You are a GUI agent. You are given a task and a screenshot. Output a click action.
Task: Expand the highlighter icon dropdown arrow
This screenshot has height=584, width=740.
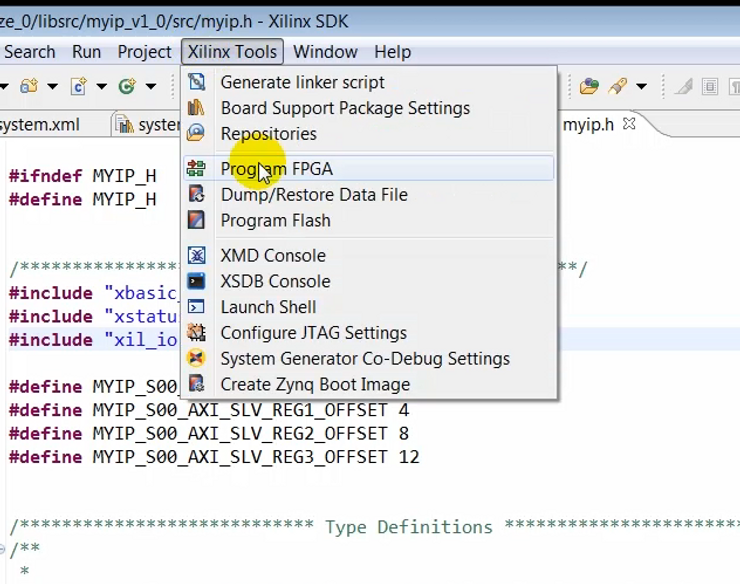641,86
